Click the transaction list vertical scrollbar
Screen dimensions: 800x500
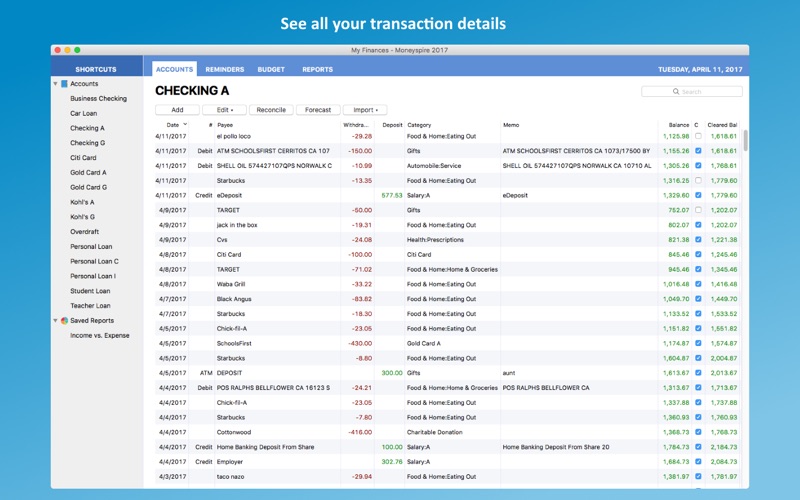[x=745, y=140]
